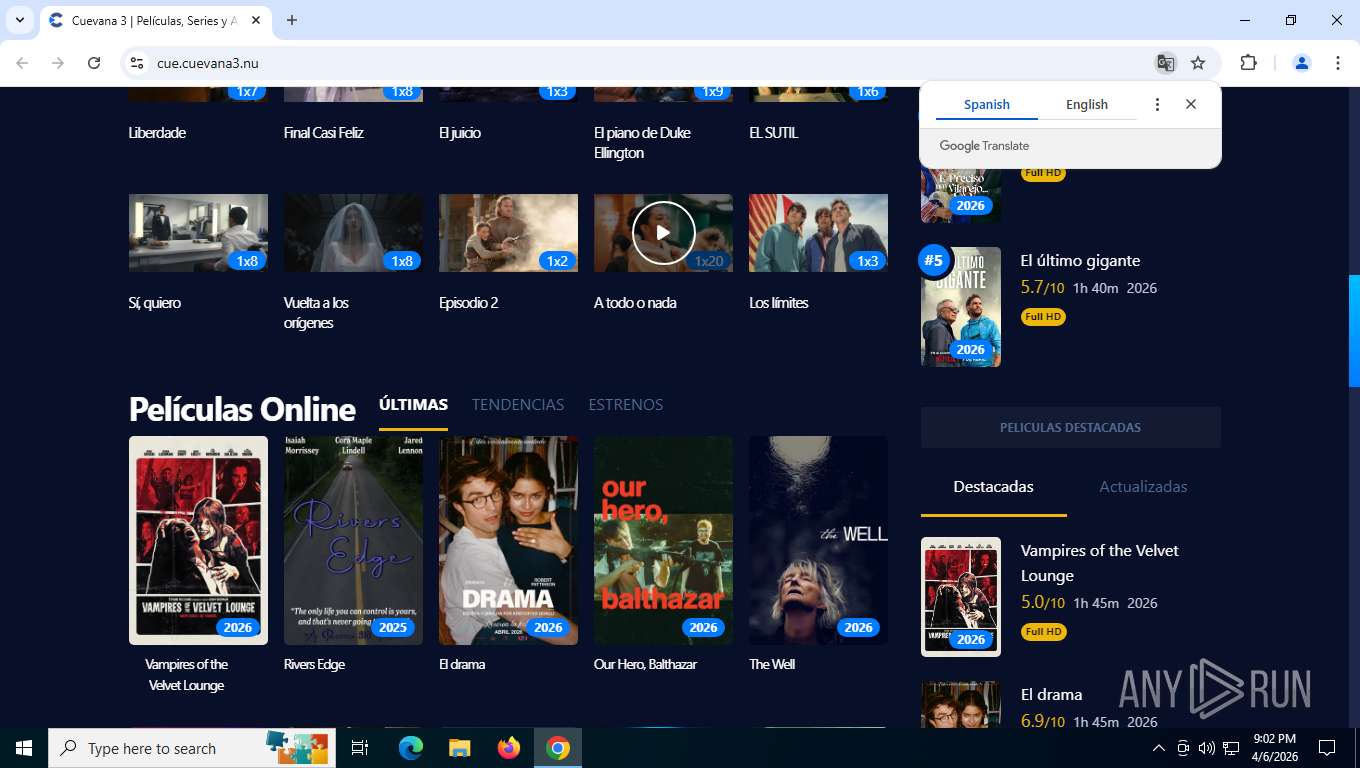The width and height of the screenshot is (1360, 768).
Task: Open the network tray icon
Action: tap(1231, 748)
